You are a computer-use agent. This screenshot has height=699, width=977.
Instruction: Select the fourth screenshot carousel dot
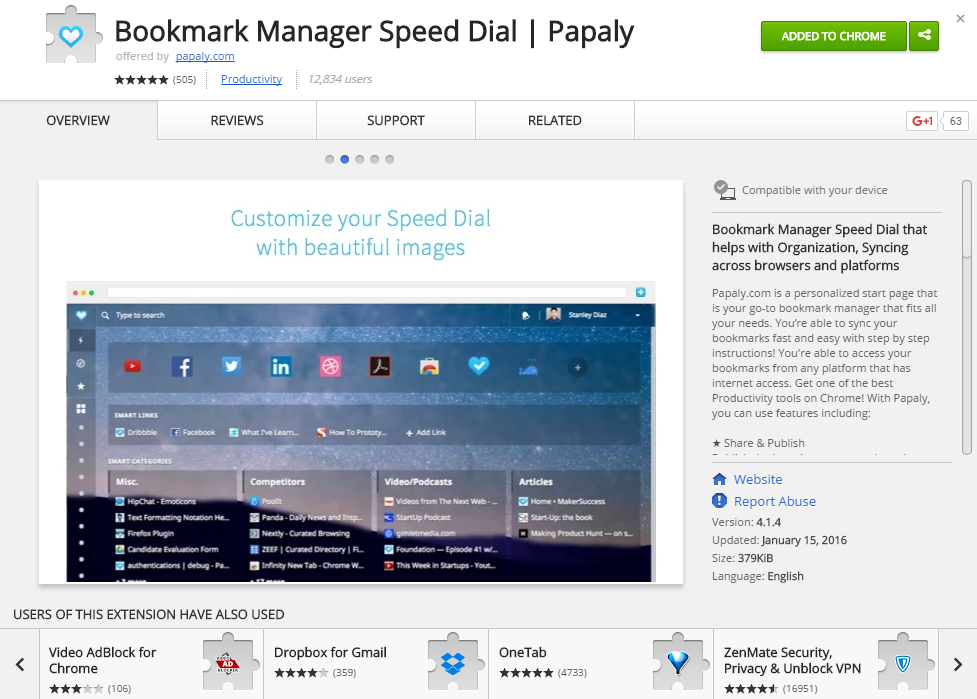click(374, 159)
